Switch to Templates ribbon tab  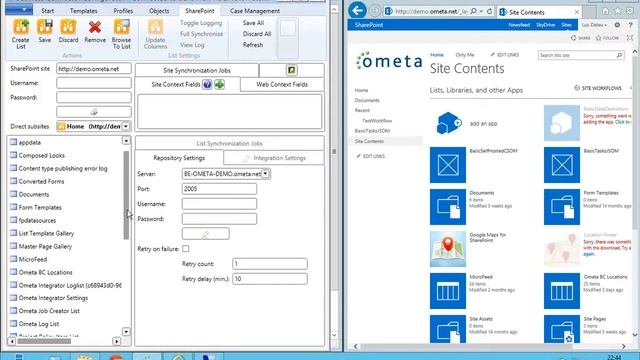coord(83,11)
